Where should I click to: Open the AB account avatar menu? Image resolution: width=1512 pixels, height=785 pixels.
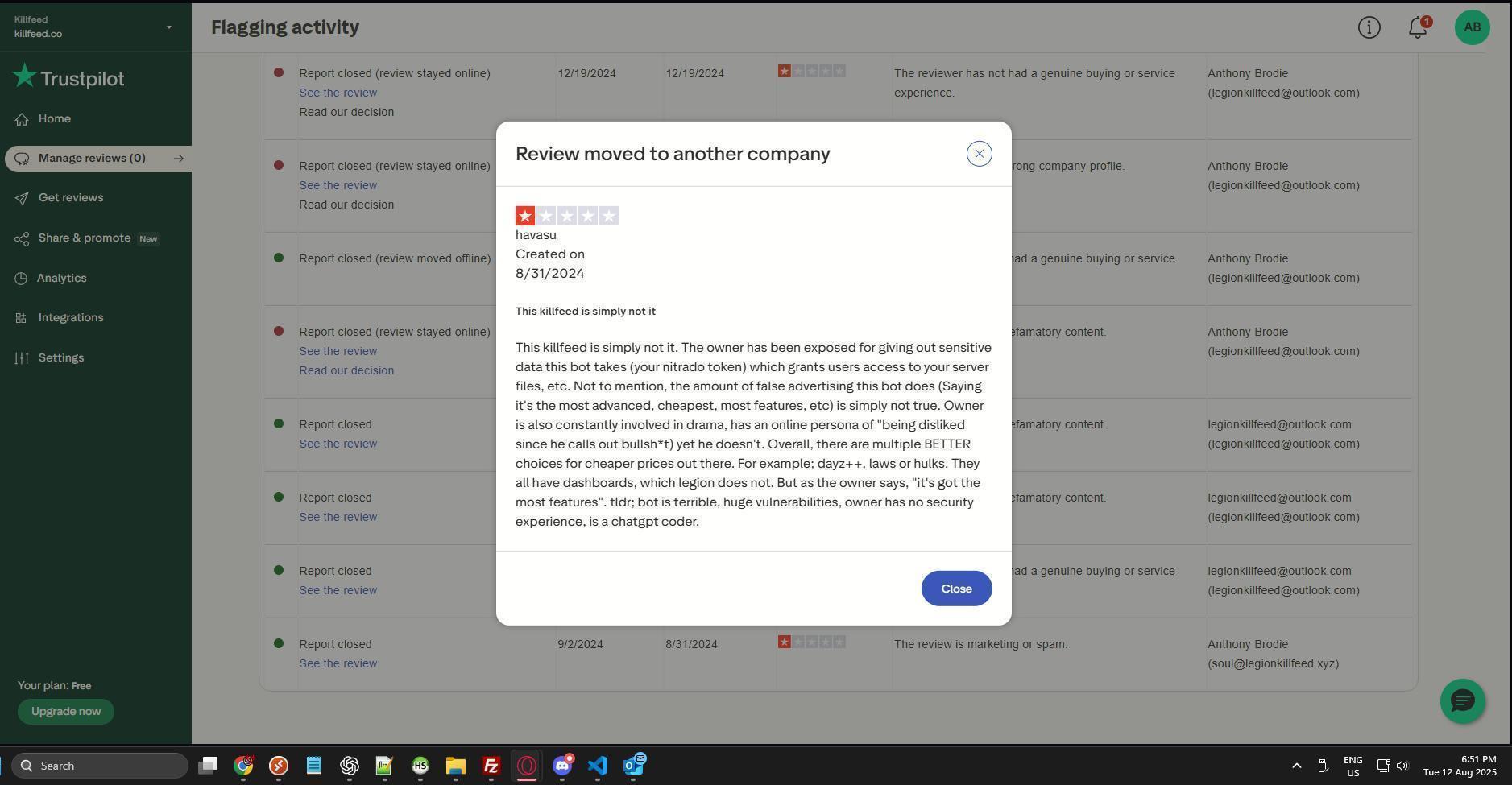[x=1472, y=27]
